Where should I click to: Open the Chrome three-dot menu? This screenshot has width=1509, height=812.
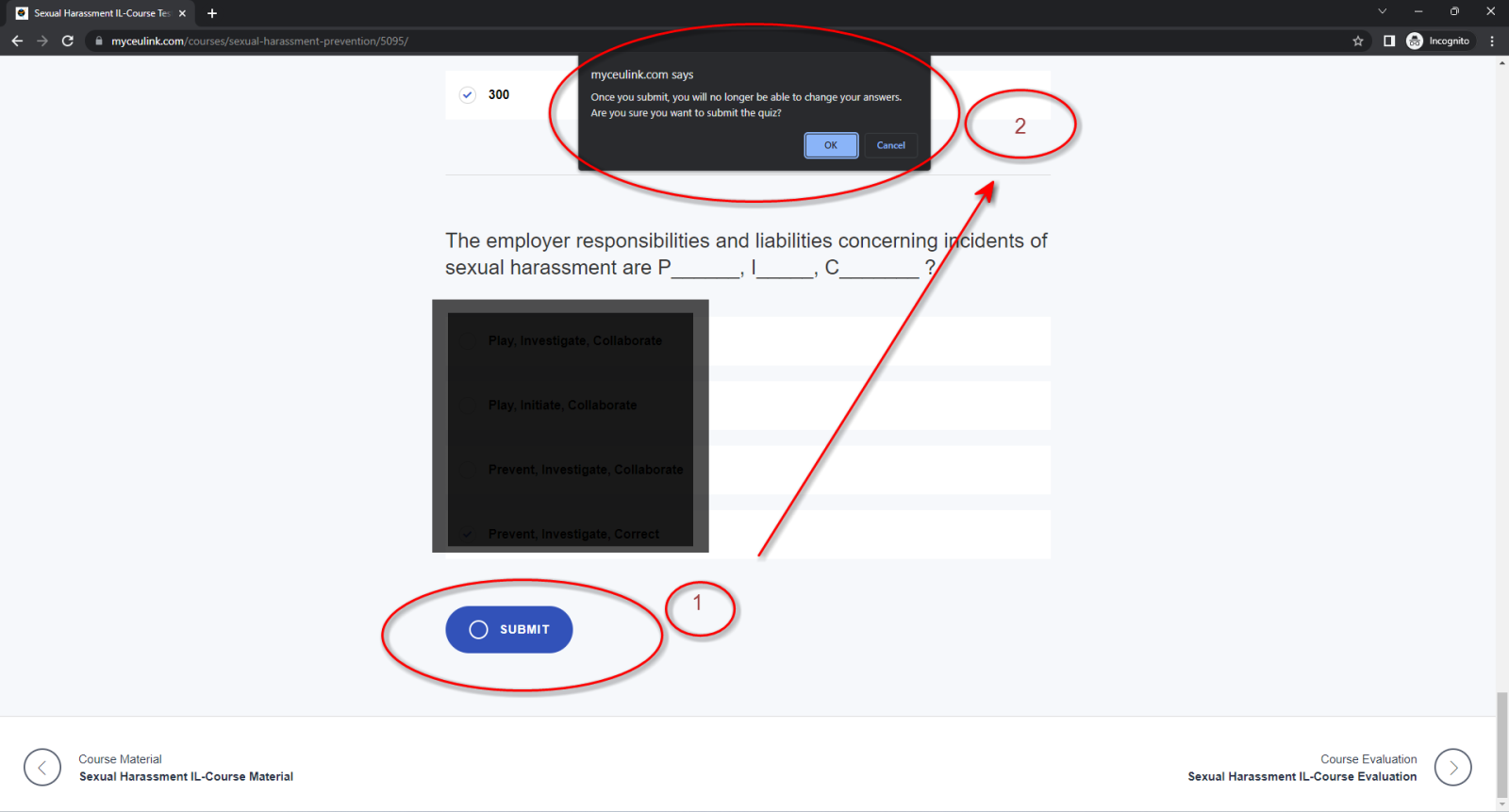coord(1492,41)
